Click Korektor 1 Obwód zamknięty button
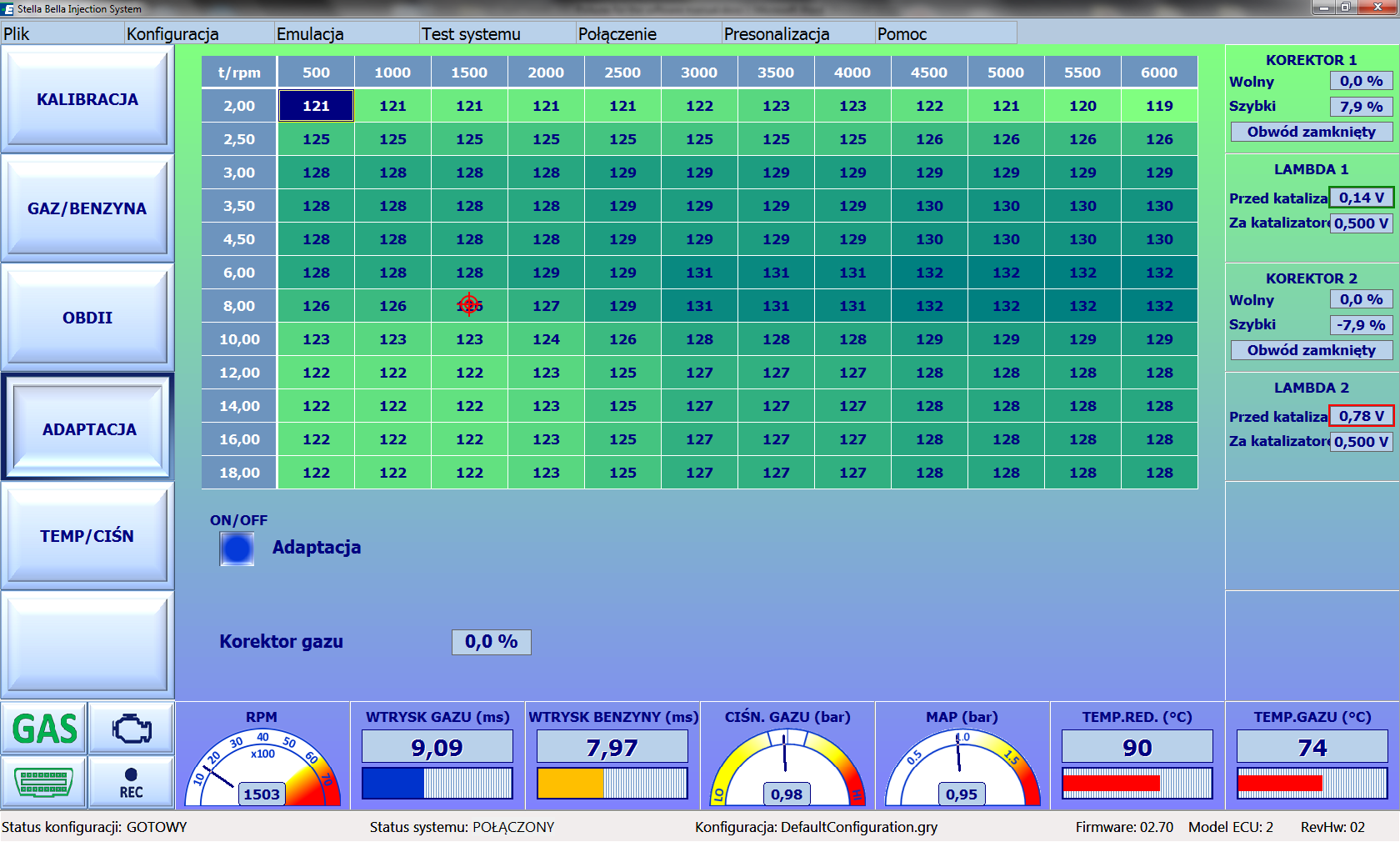This screenshot has height=842, width=1400. (x=1312, y=132)
